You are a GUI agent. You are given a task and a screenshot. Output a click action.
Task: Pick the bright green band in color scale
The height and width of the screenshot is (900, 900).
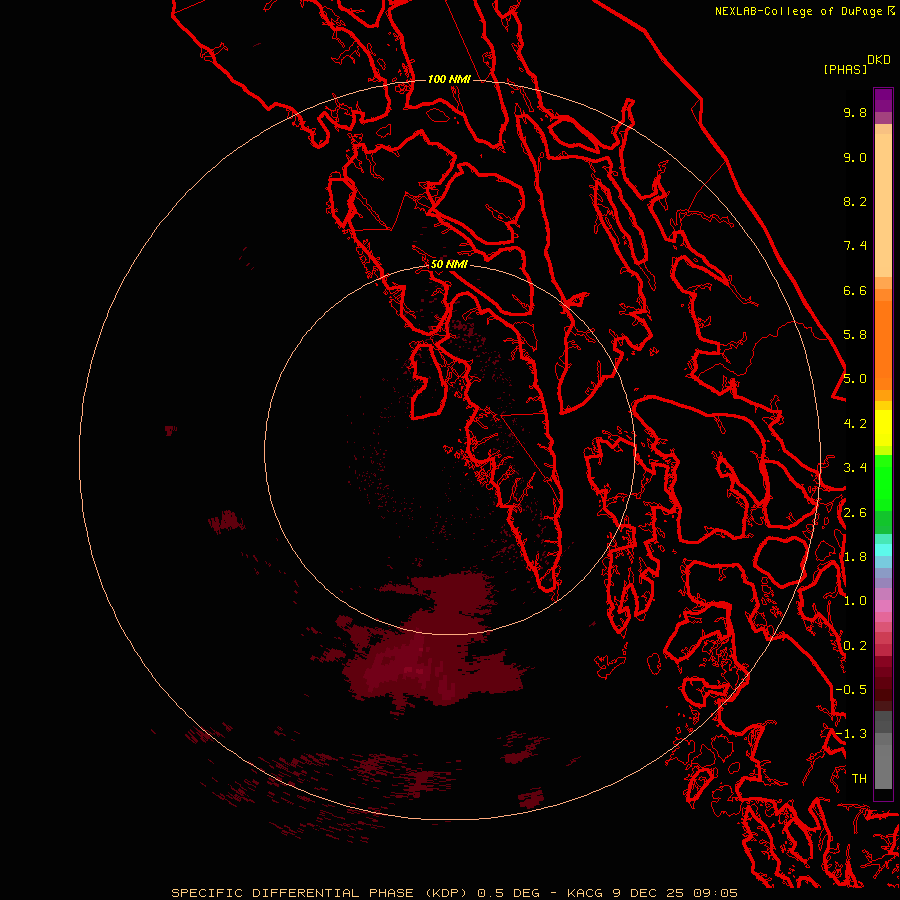point(883,483)
